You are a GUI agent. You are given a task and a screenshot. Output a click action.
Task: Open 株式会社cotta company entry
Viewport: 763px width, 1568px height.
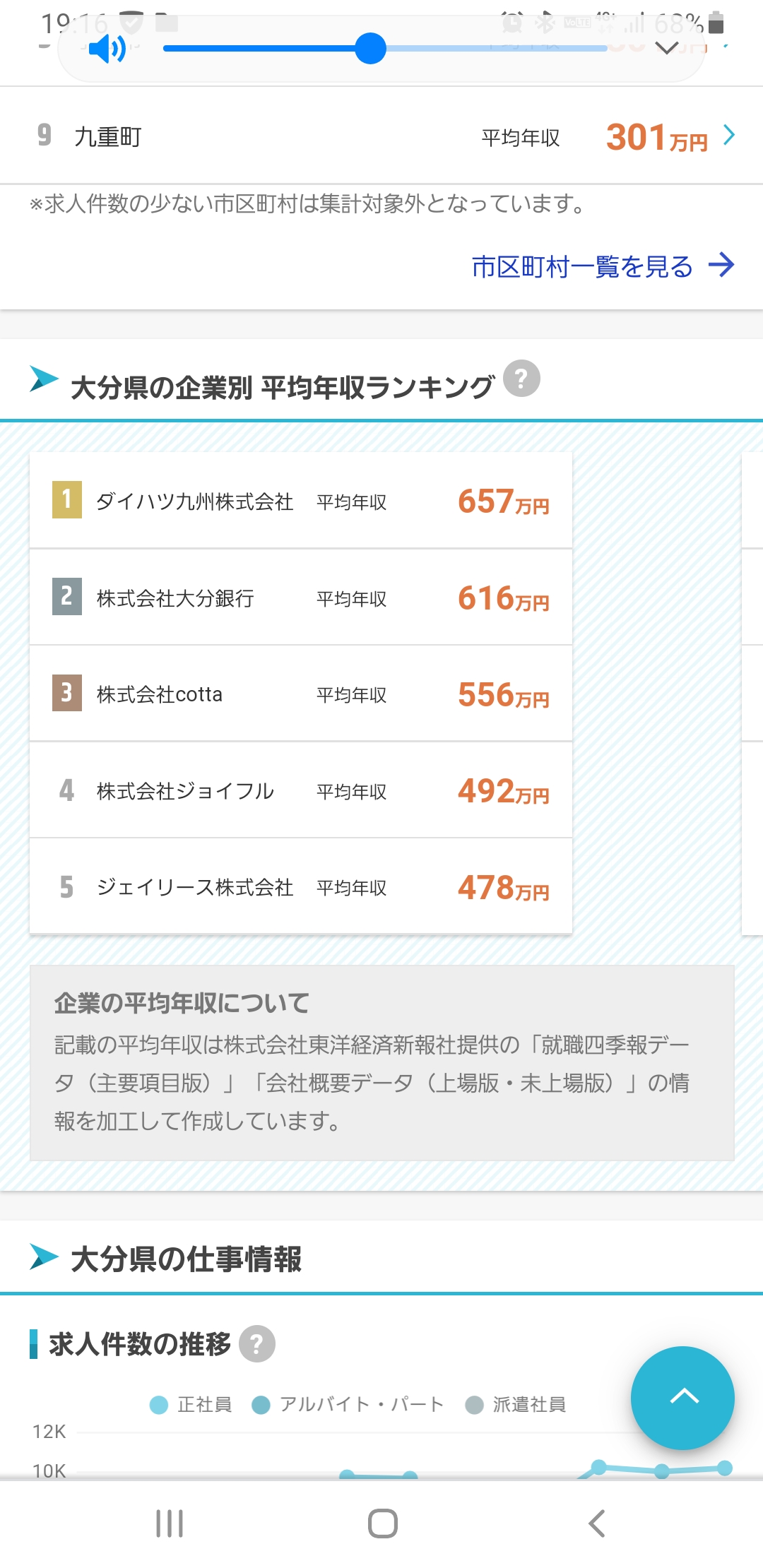pyautogui.click(x=301, y=694)
